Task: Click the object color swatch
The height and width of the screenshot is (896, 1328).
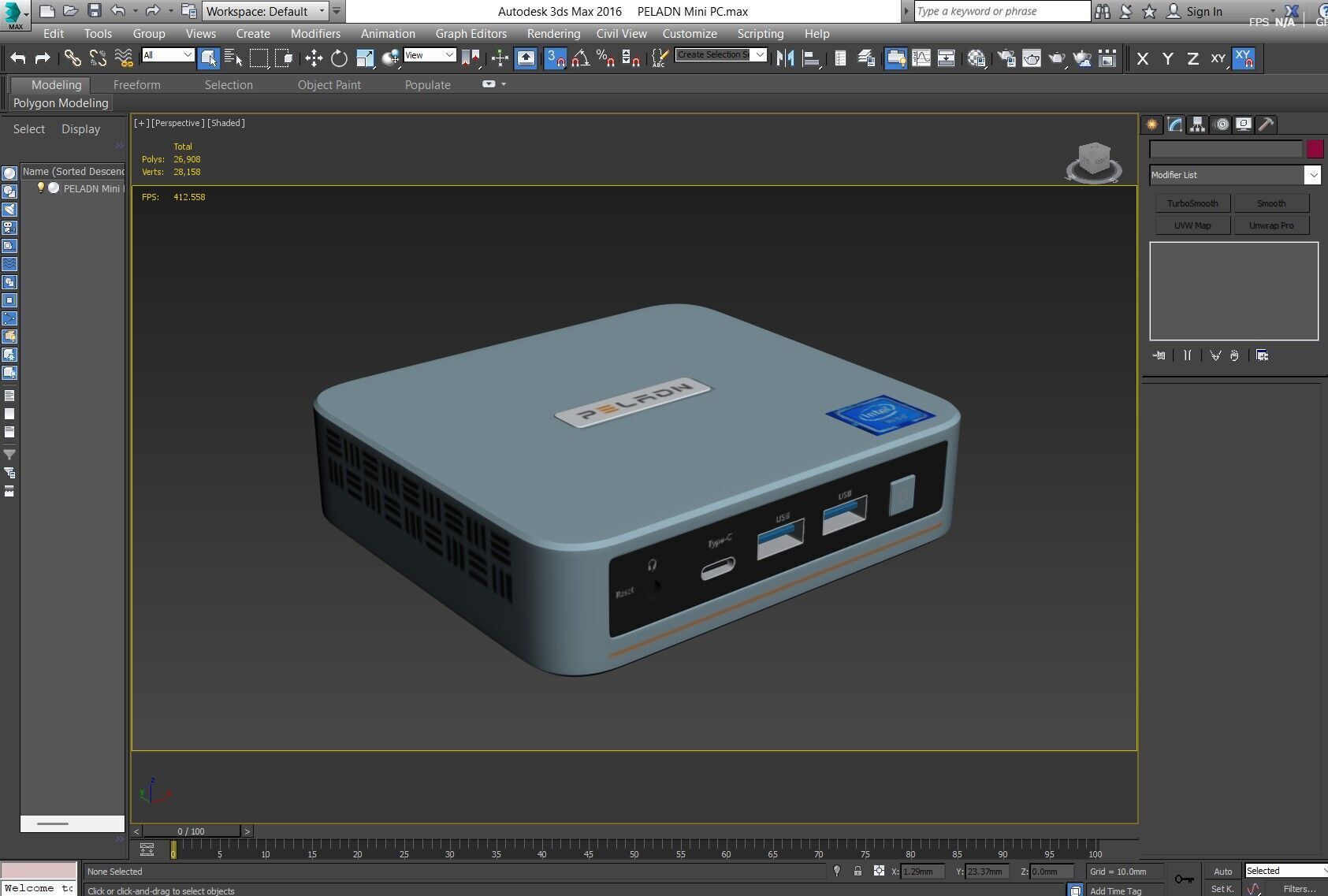Action: click(1315, 149)
